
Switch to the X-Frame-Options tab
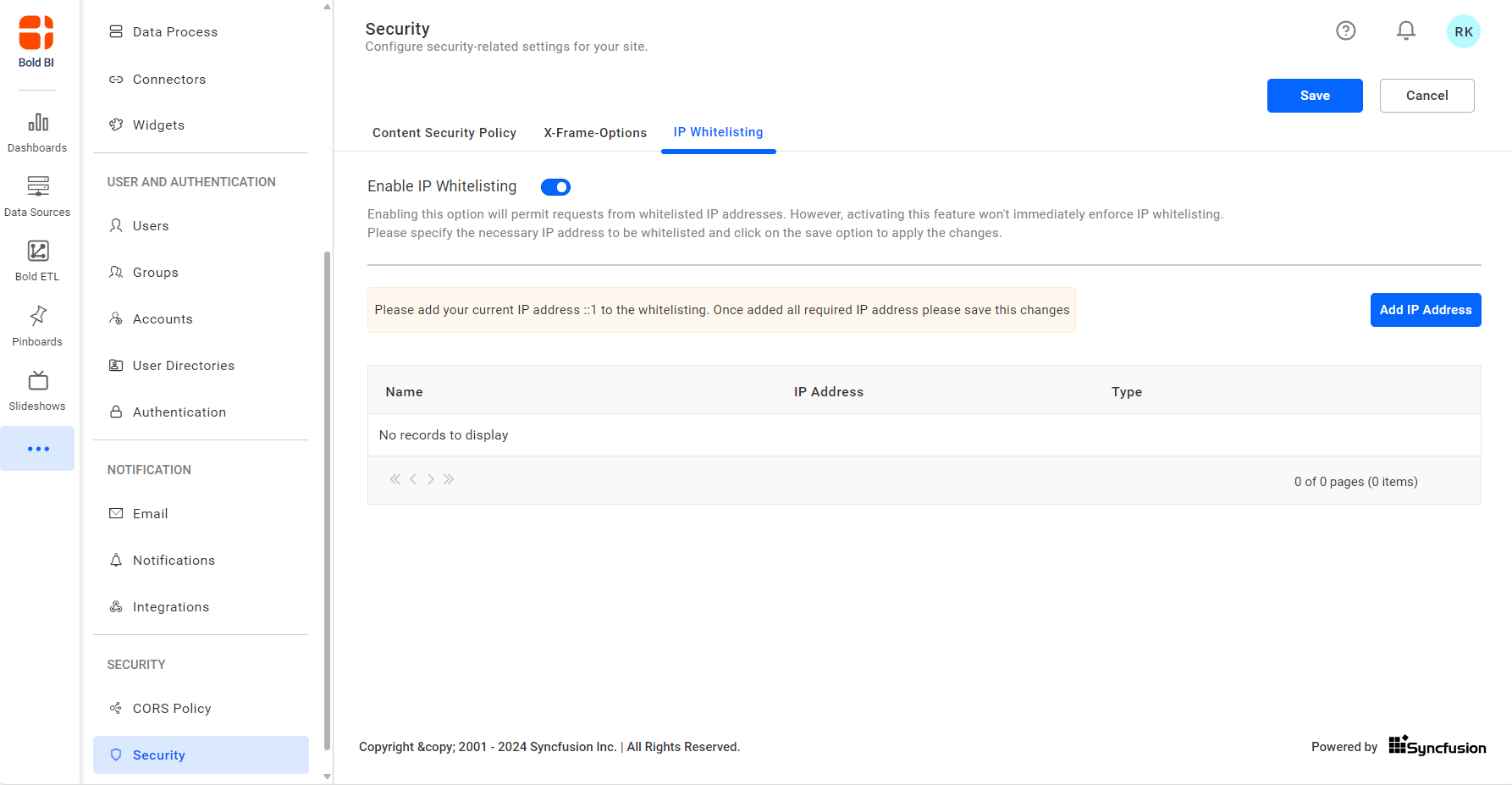click(595, 132)
